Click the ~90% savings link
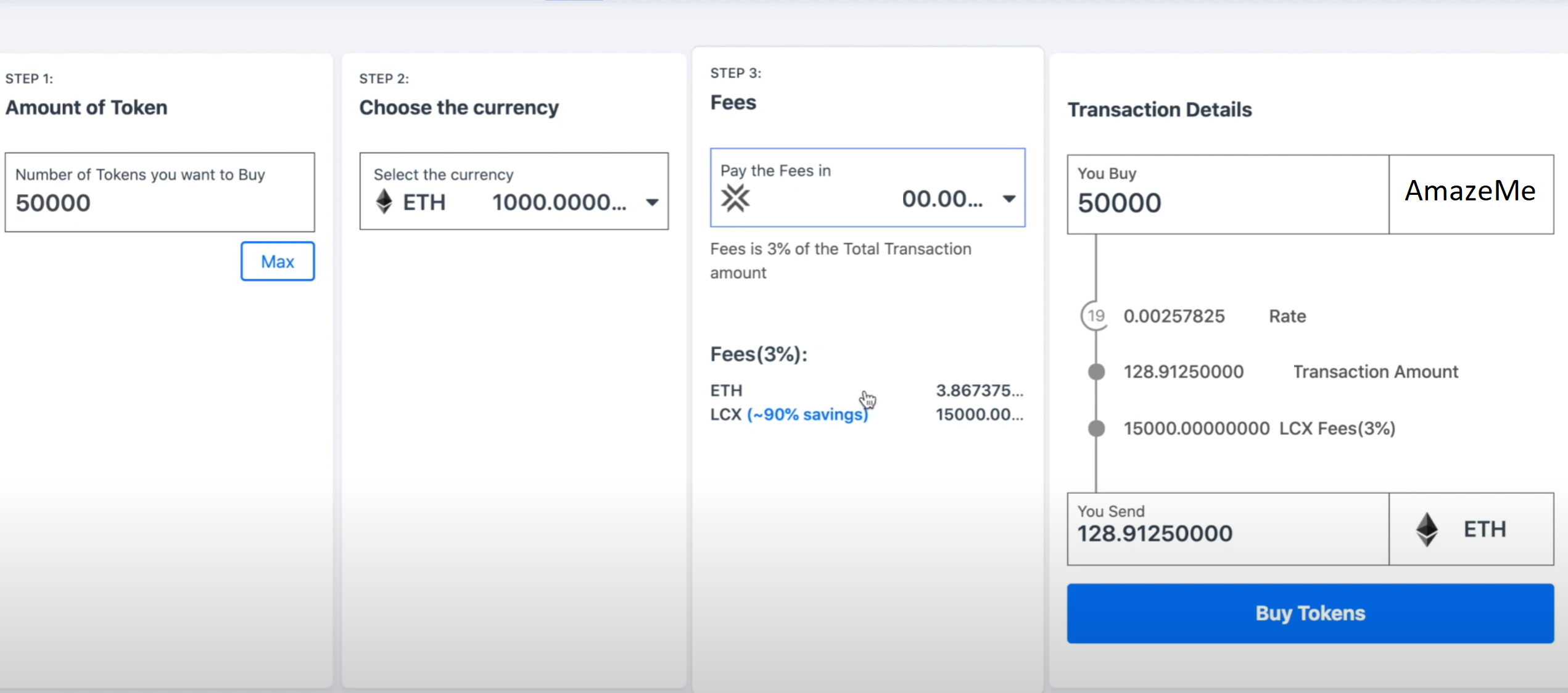 pyautogui.click(x=807, y=414)
